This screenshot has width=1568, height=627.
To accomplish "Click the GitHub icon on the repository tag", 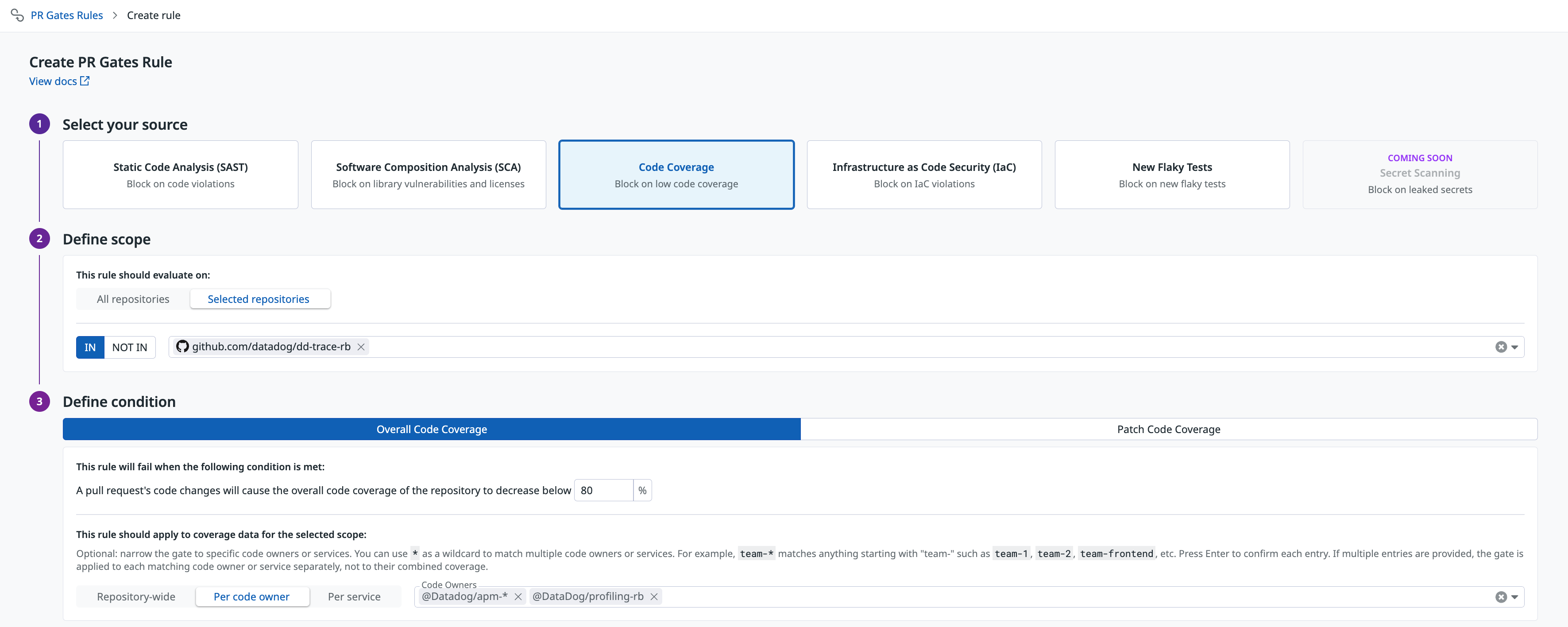I will click(182, 346).
